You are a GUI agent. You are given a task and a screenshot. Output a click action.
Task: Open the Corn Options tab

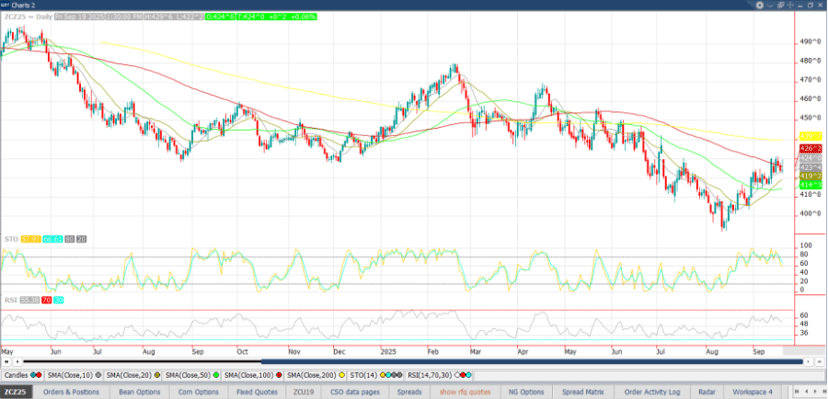(x=199, y=392)
